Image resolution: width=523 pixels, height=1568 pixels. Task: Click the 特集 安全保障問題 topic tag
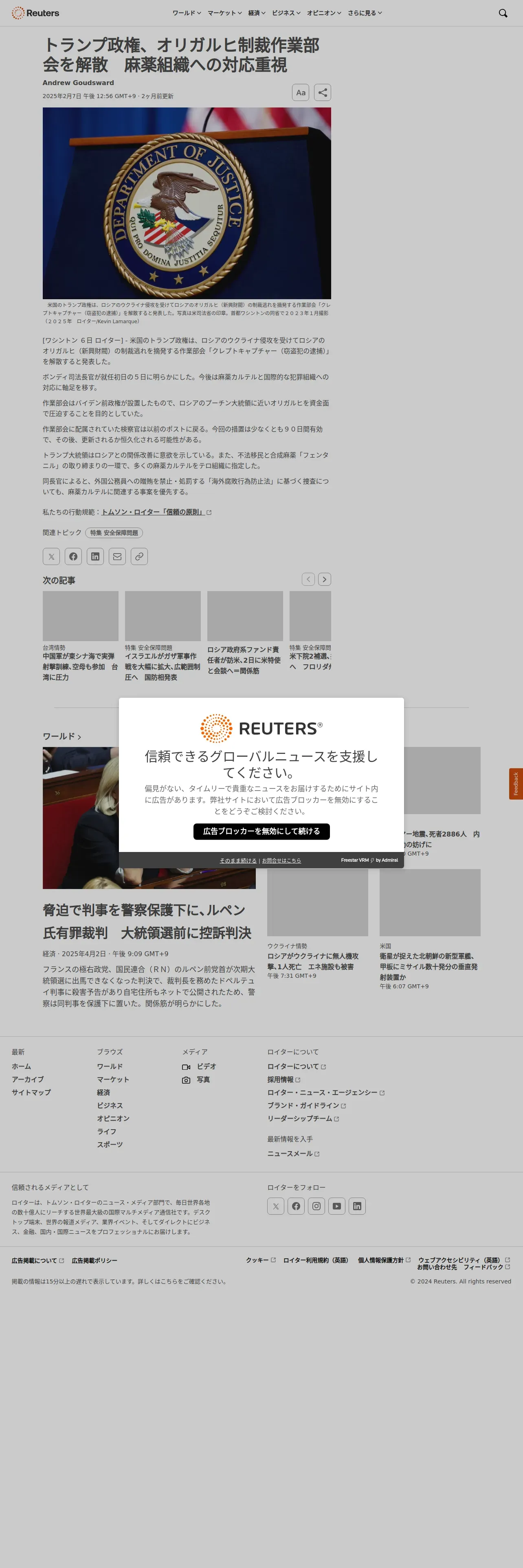[114, 532]
